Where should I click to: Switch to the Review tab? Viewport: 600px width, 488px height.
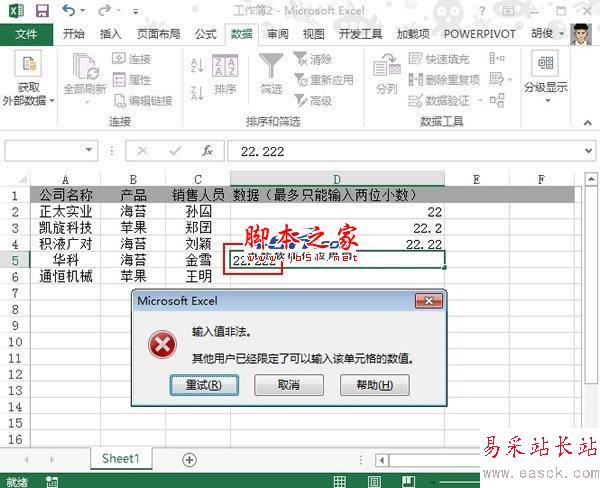pos(278,34)
